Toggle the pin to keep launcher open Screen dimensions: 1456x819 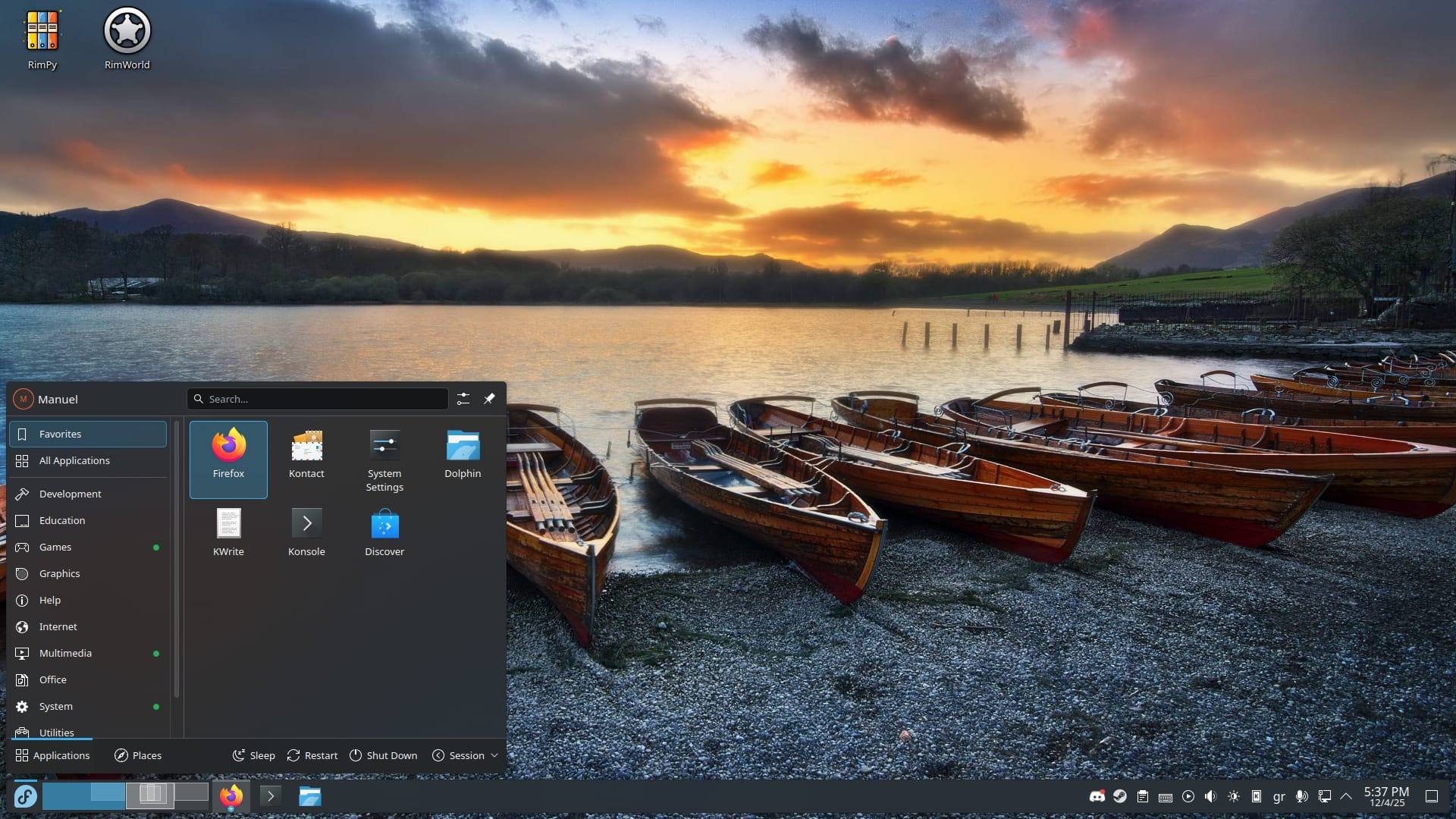click(x=489, y=399)
